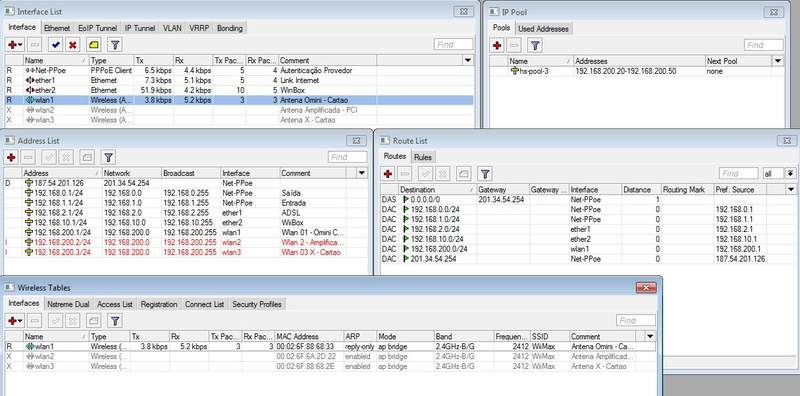The width and height of the screenshot is (800, 396).
Task: Click the add (plus) button in Interface List
Action: click(x=14, y=45)
